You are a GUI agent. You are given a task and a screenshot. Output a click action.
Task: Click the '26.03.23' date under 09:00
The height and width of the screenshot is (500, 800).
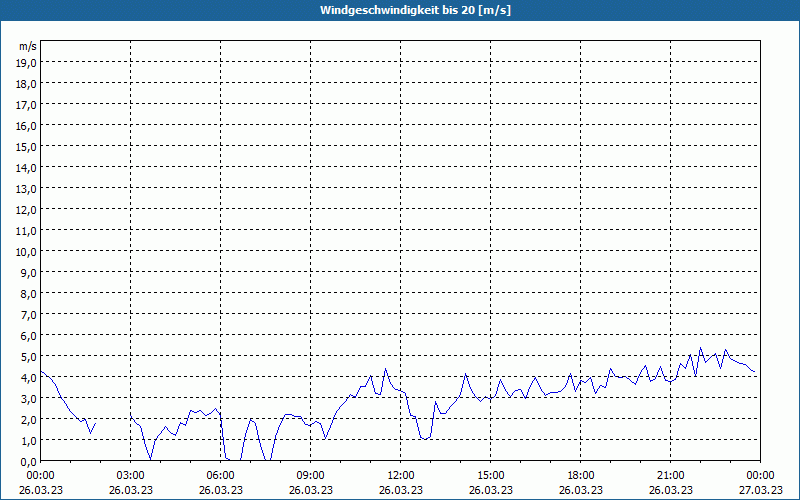[x=311, y=490]
